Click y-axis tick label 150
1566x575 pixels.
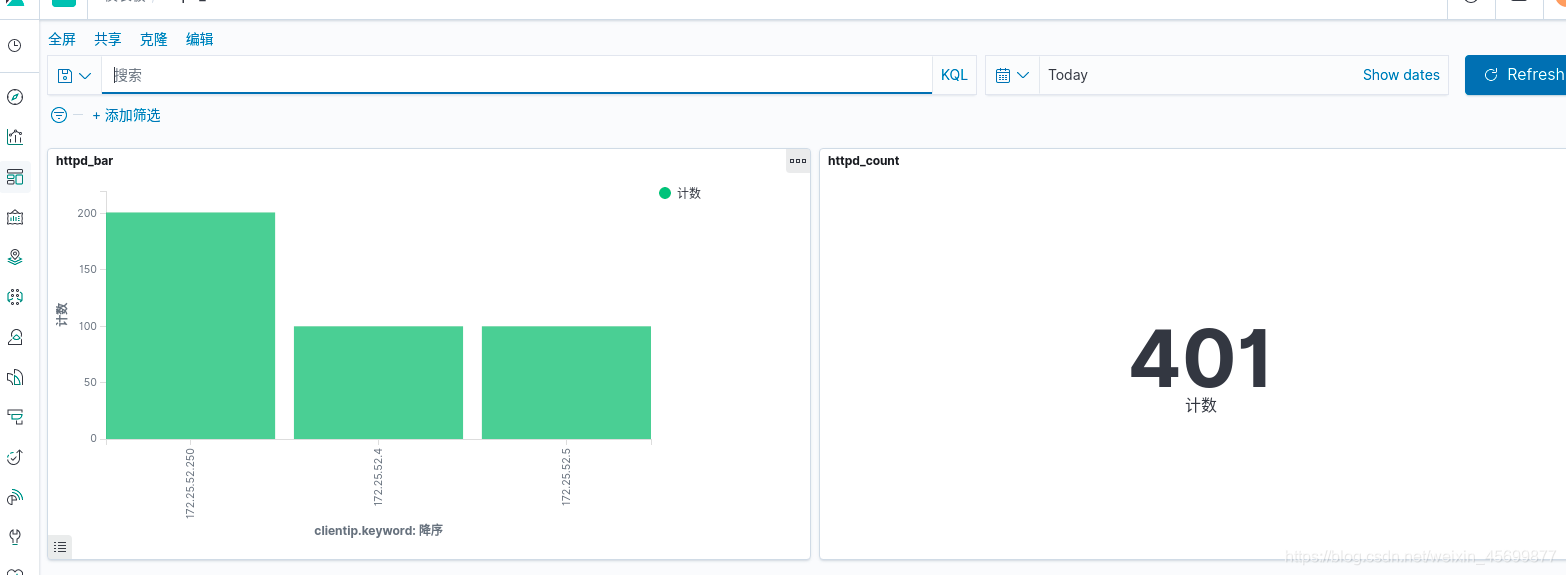pos(87,269)
